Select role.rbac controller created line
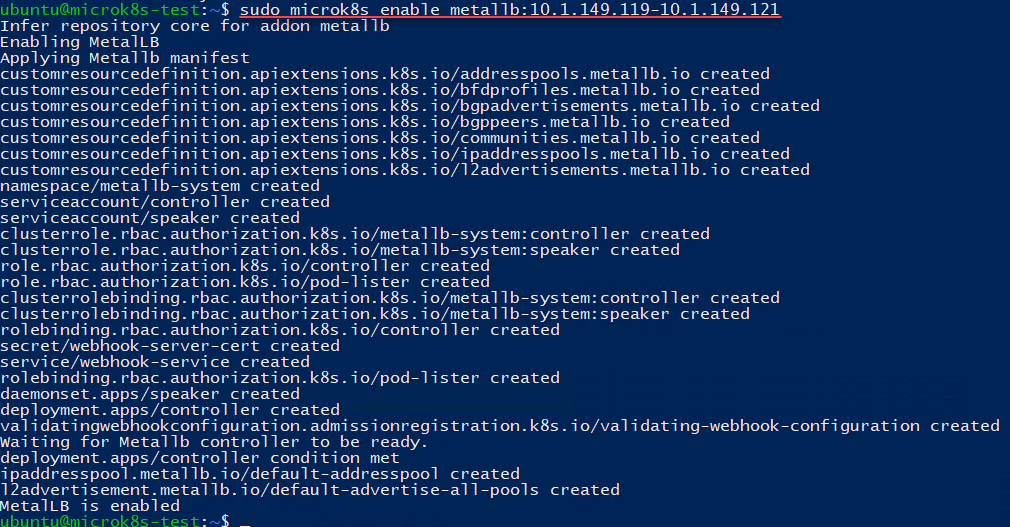 coord(245,266)
